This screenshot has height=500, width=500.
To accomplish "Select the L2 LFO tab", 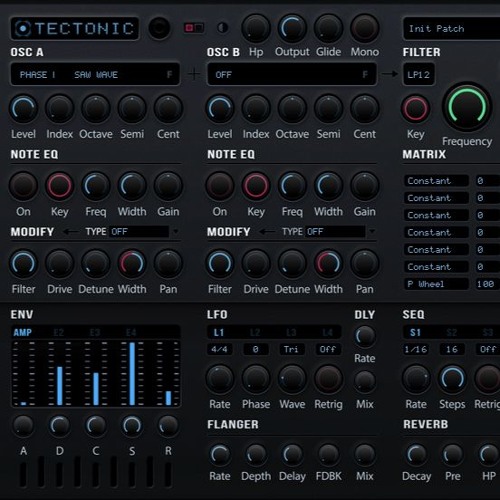I will pyautogui.click(x=255, y=332).
